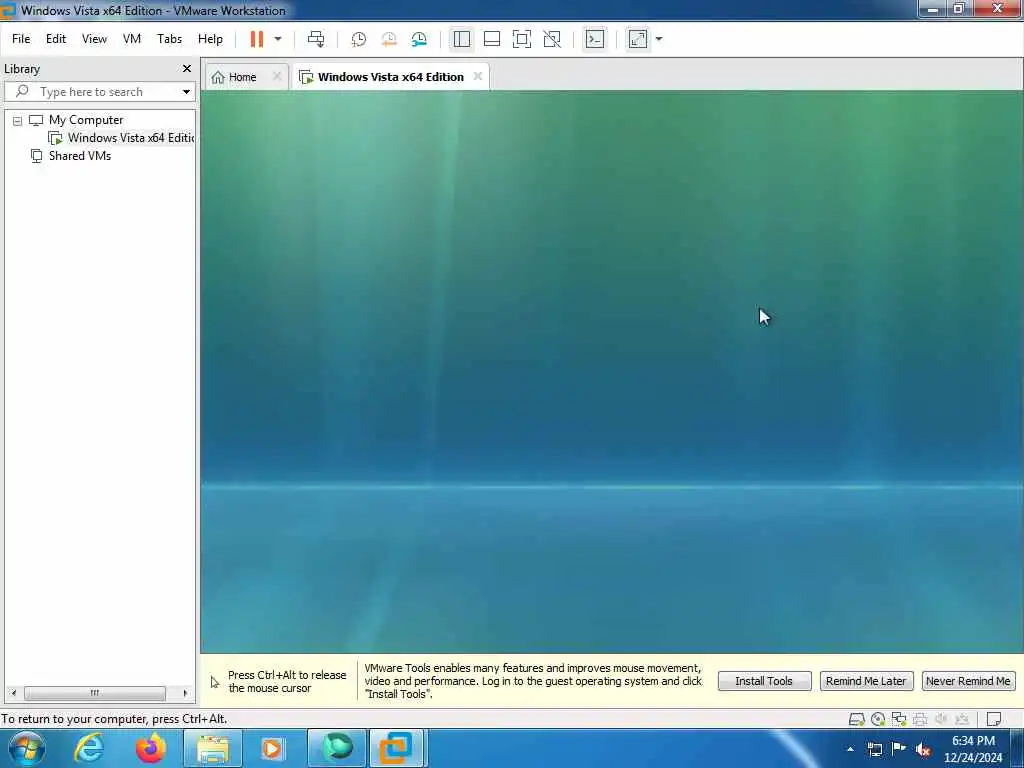Click the printer device status icon
The image size is (1024, 768).
pos(920,720)
